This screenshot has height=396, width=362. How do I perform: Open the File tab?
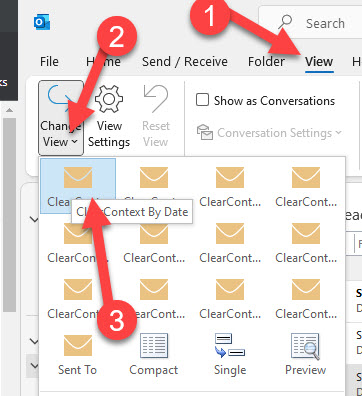49,62
